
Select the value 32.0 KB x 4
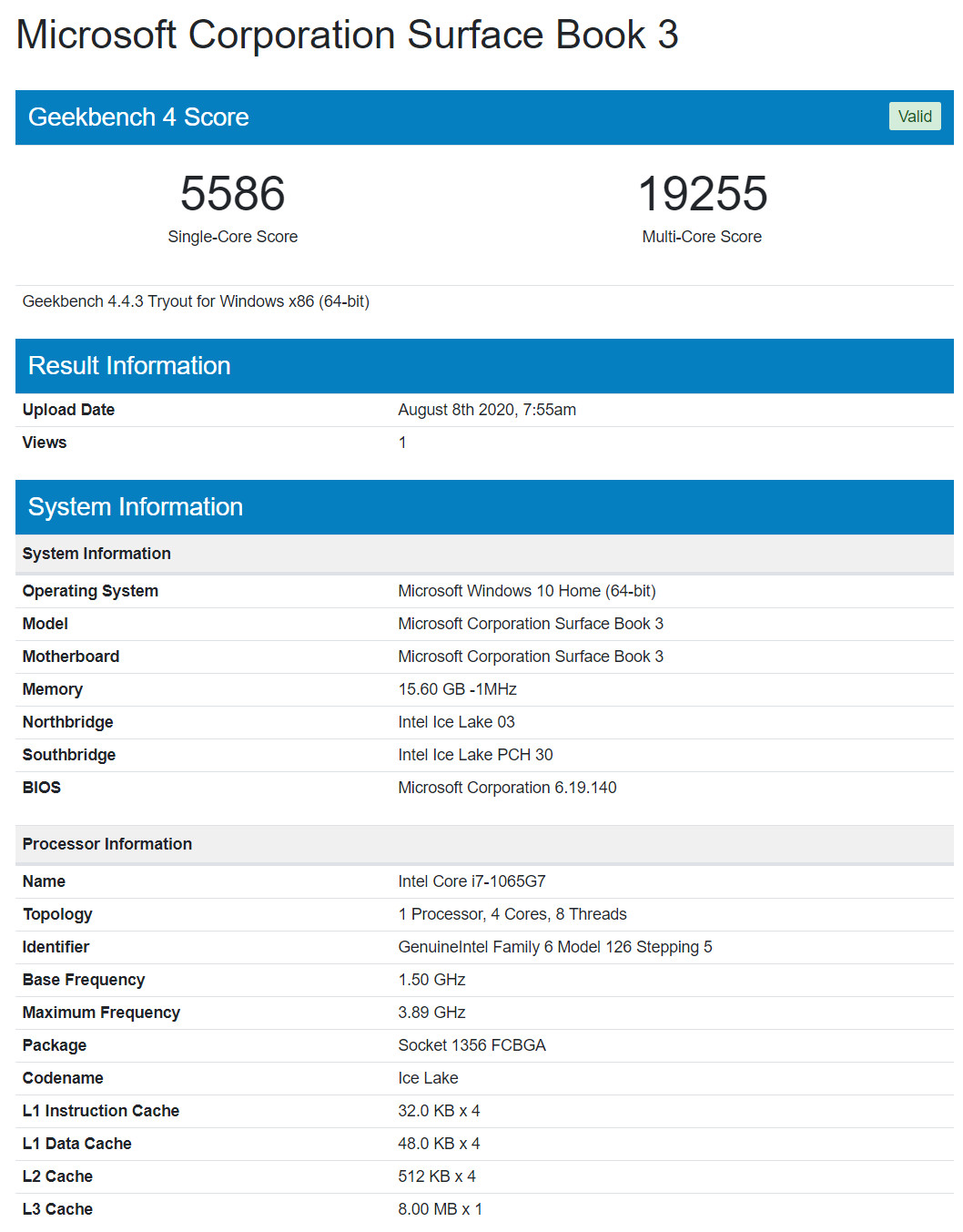click(x=439, y=1111)
